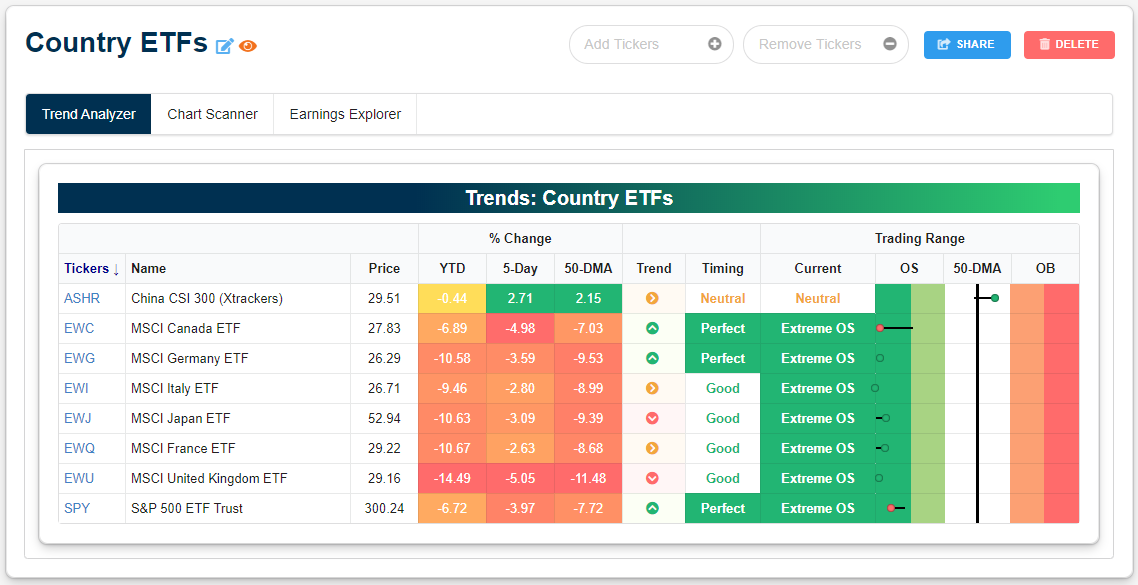Click the 2.71 5-Day cell for ASHR
The height and width of the screenshot is (585, 1138).
[x=520, y=298]
